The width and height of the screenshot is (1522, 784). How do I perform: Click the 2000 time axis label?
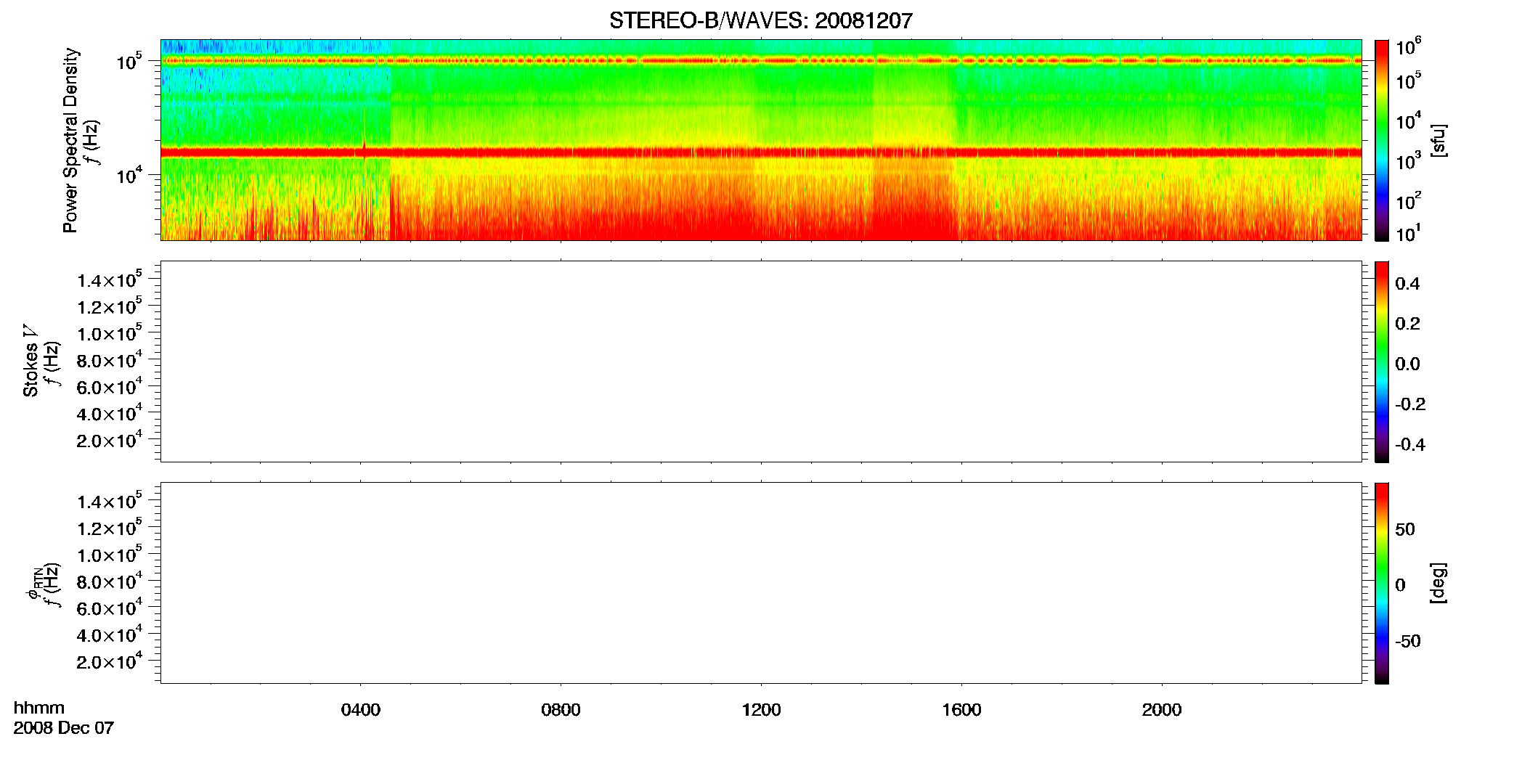(x=1162, y=710)
